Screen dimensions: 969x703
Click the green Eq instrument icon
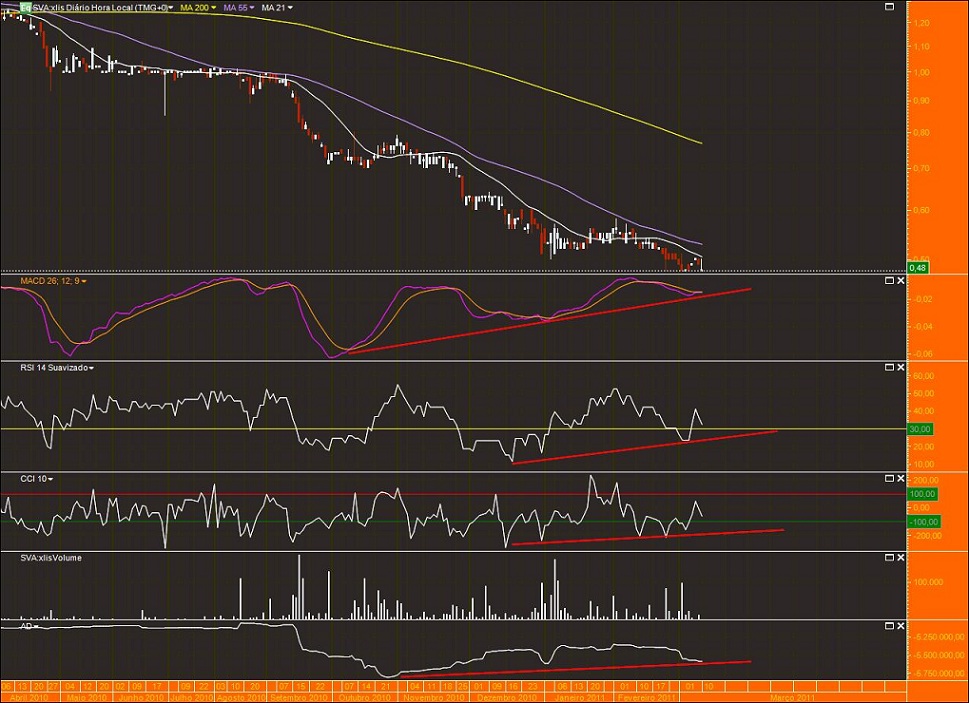pyautogui.click(x=26, y=7)
